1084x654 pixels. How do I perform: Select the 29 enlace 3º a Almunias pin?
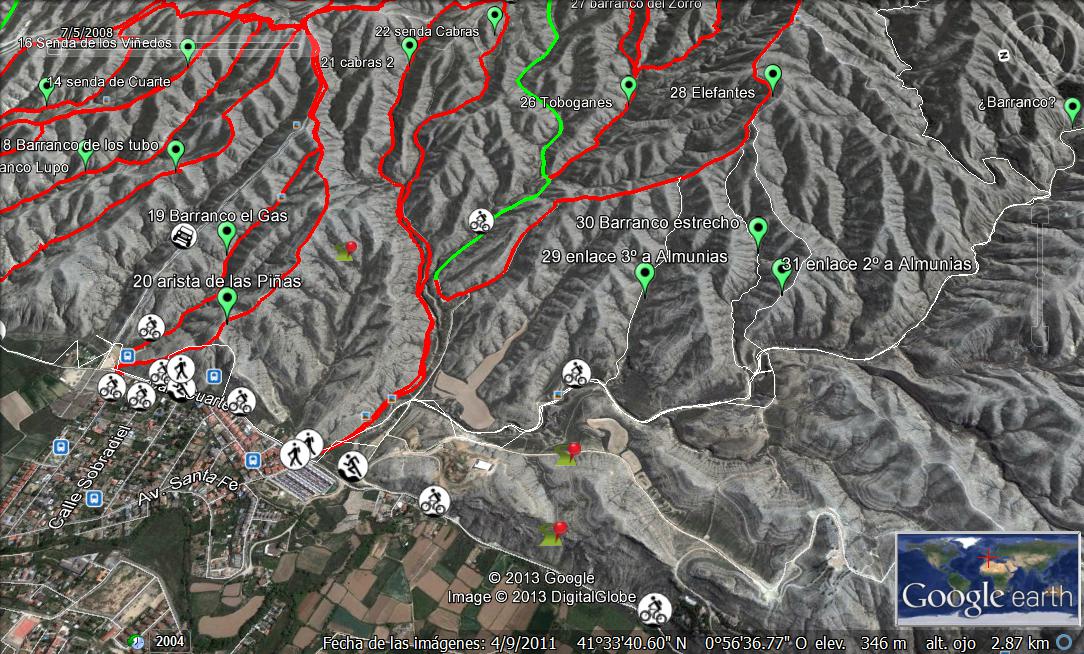click(645, 279)
